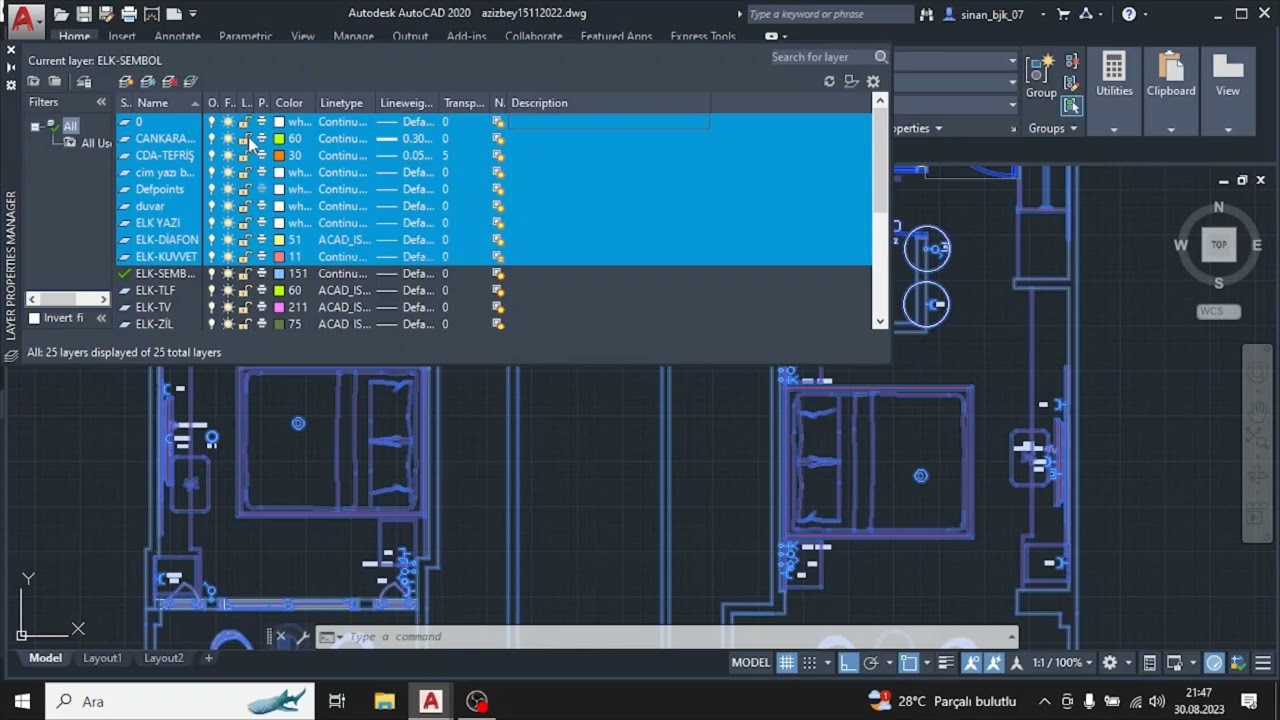Click New Layer VP Frozen icon
Screen dimensions: 1280x720
click(x=148, y=81)
